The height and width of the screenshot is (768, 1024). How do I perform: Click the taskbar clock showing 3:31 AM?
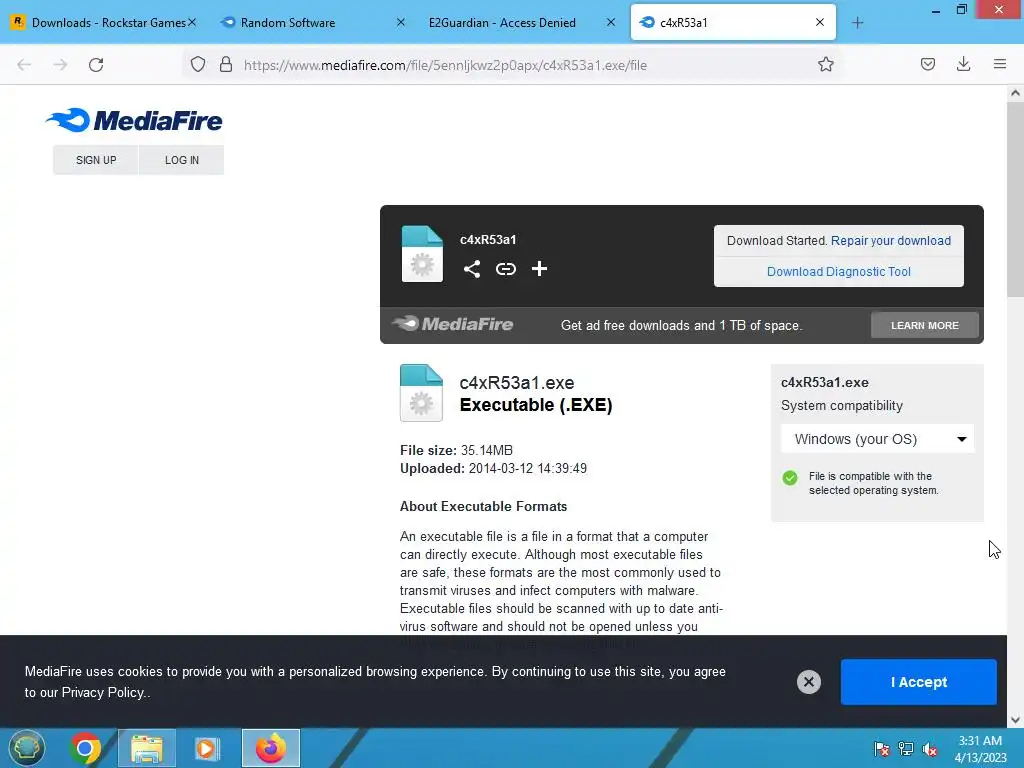pos(980,749)
